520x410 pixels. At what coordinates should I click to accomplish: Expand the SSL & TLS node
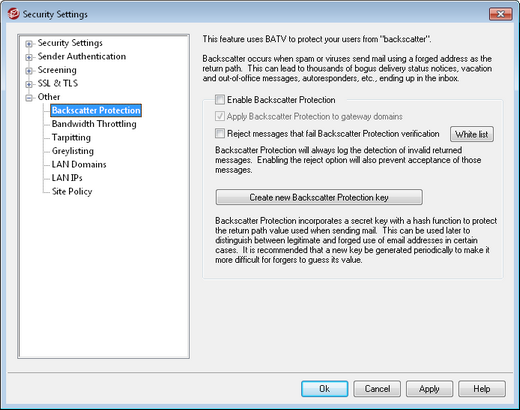(x=29, y=84)
